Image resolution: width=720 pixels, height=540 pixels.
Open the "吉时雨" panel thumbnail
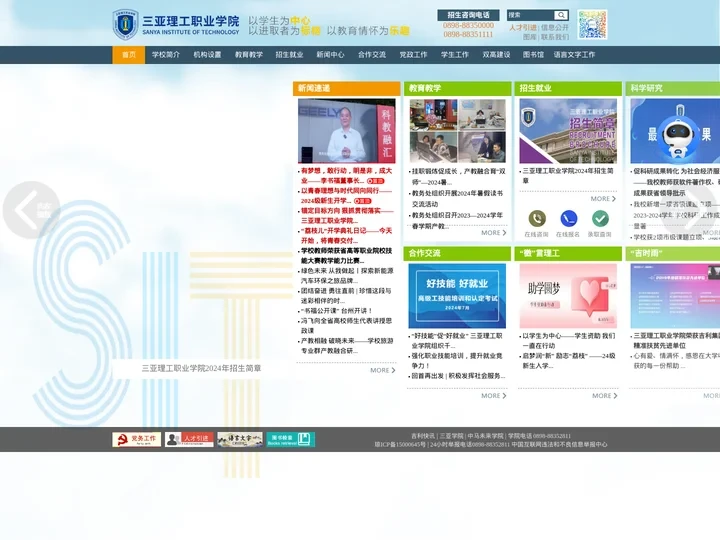pyautogui.click(x=675, y=296)
